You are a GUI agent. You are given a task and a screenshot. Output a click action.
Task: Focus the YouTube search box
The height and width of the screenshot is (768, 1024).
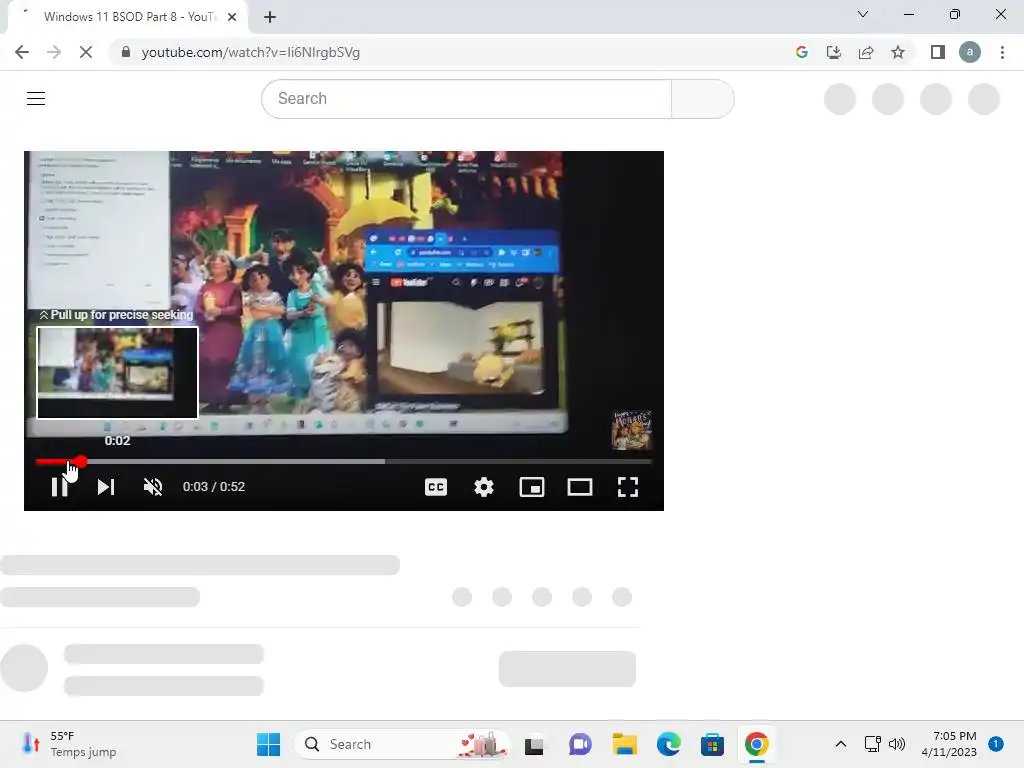466,99
